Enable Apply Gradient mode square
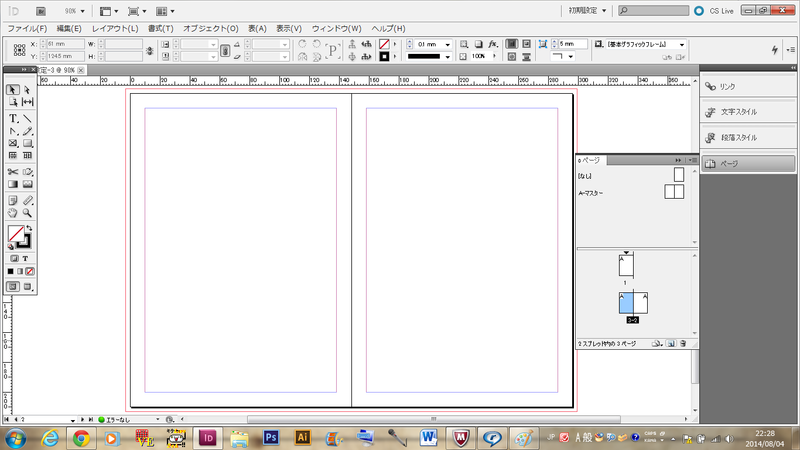Screen dimensions: 800x450 (20, 271)
